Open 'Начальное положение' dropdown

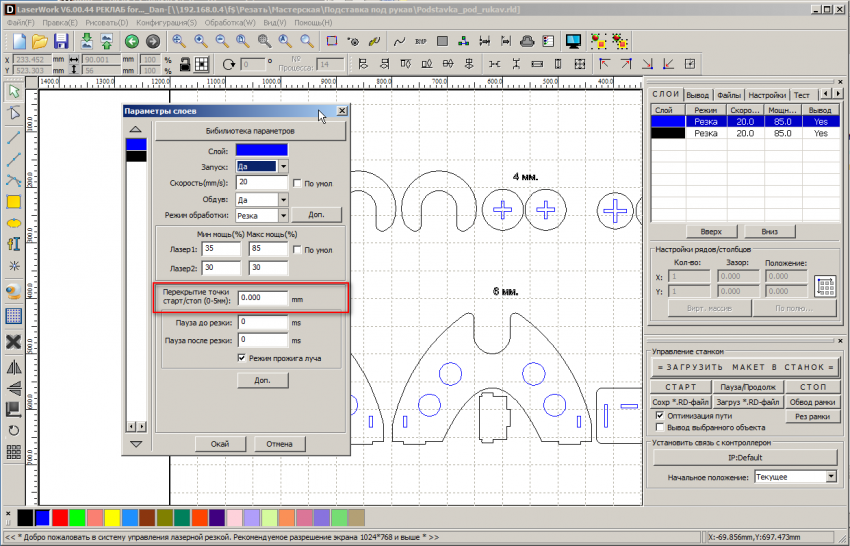point(831,477)
